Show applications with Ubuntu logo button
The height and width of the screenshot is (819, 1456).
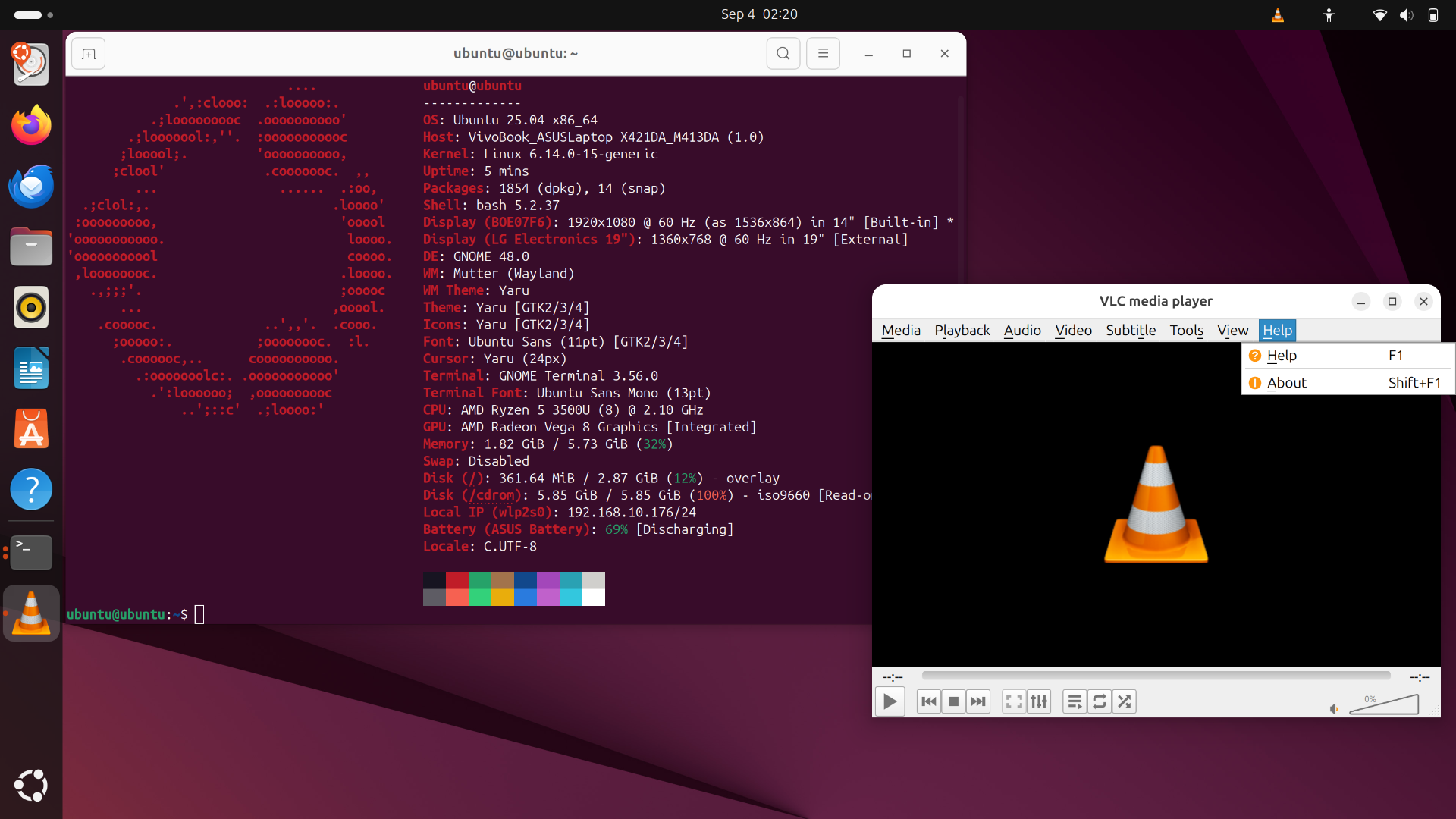pyautogui.click(x=31, y=786)
